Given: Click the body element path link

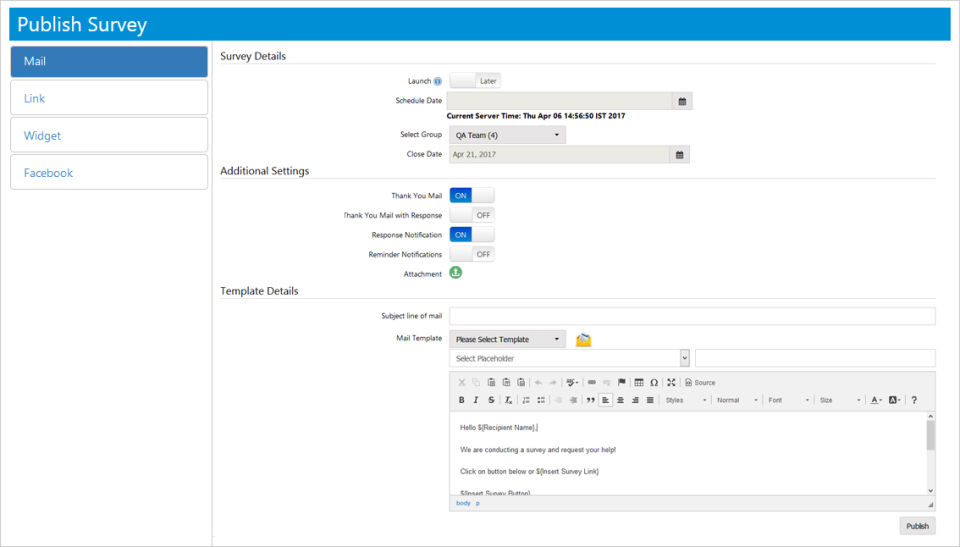Looking at the screenshot, I should pos(463,503).
